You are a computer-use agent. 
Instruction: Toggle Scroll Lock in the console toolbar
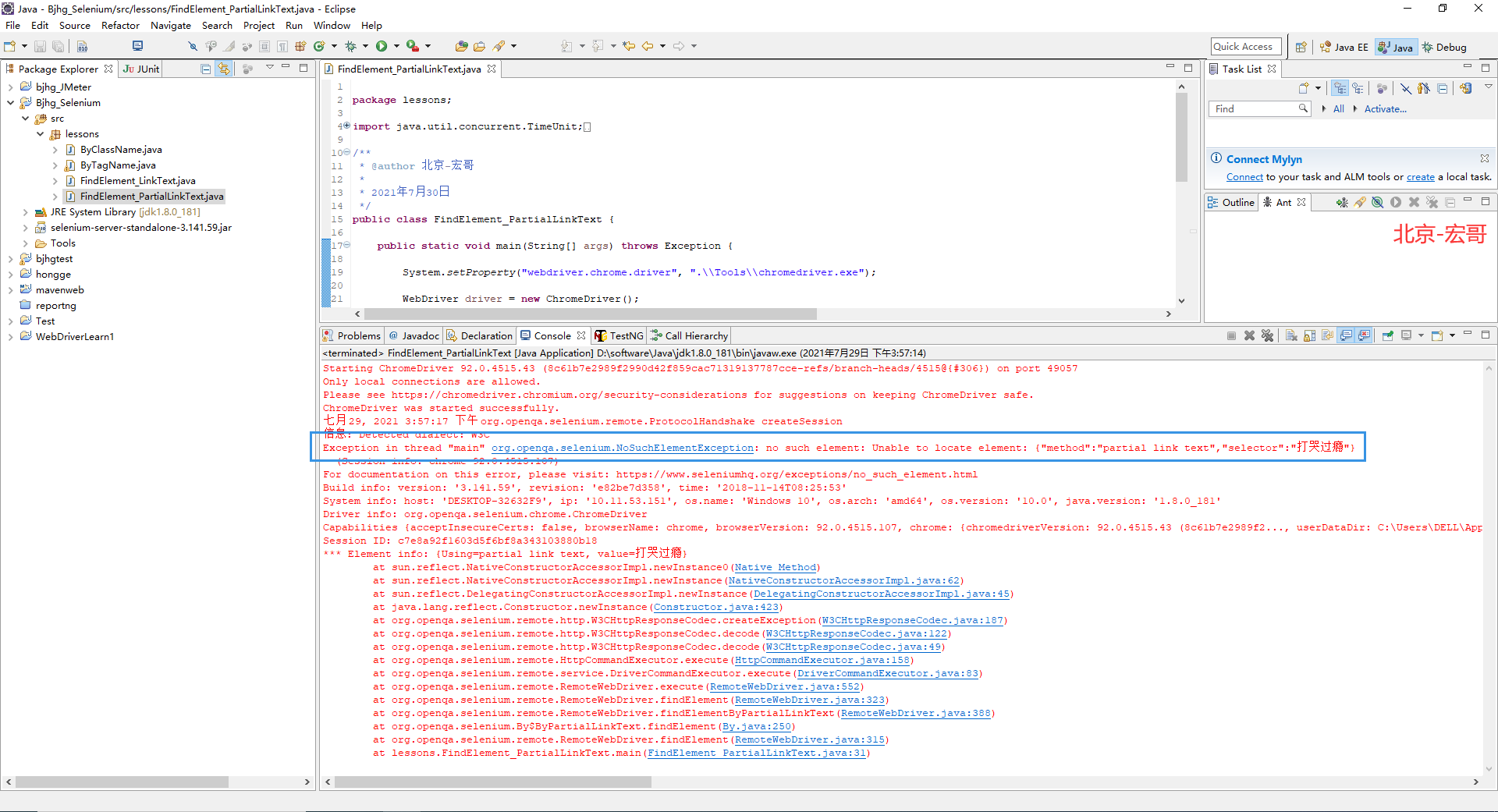pyautogui.click(x=1309, y=335)
